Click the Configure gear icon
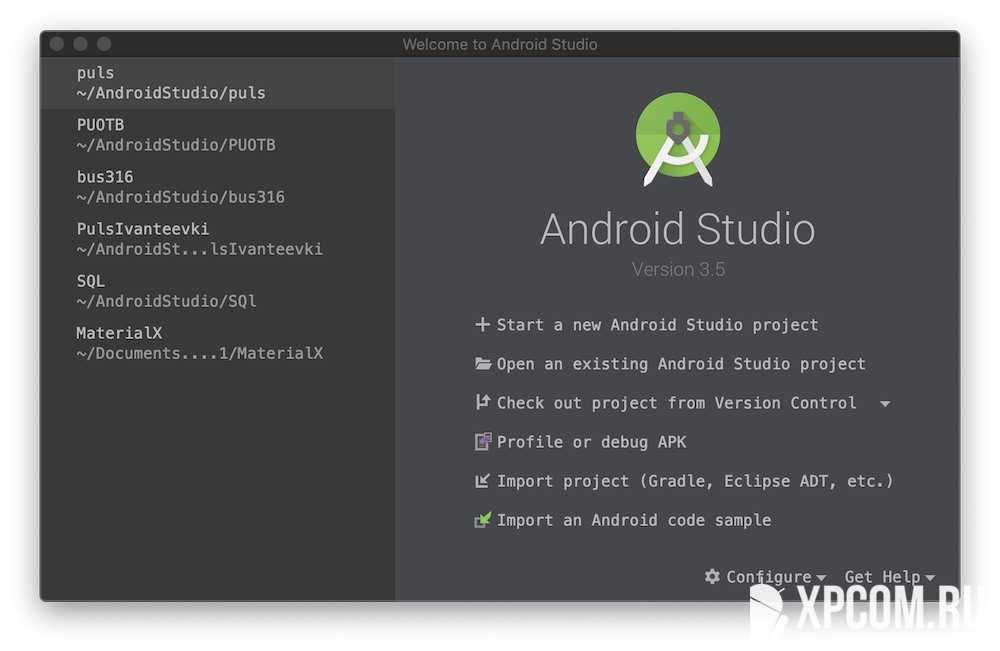This screenshot has height=651, width=1000. tap(712, 577)
